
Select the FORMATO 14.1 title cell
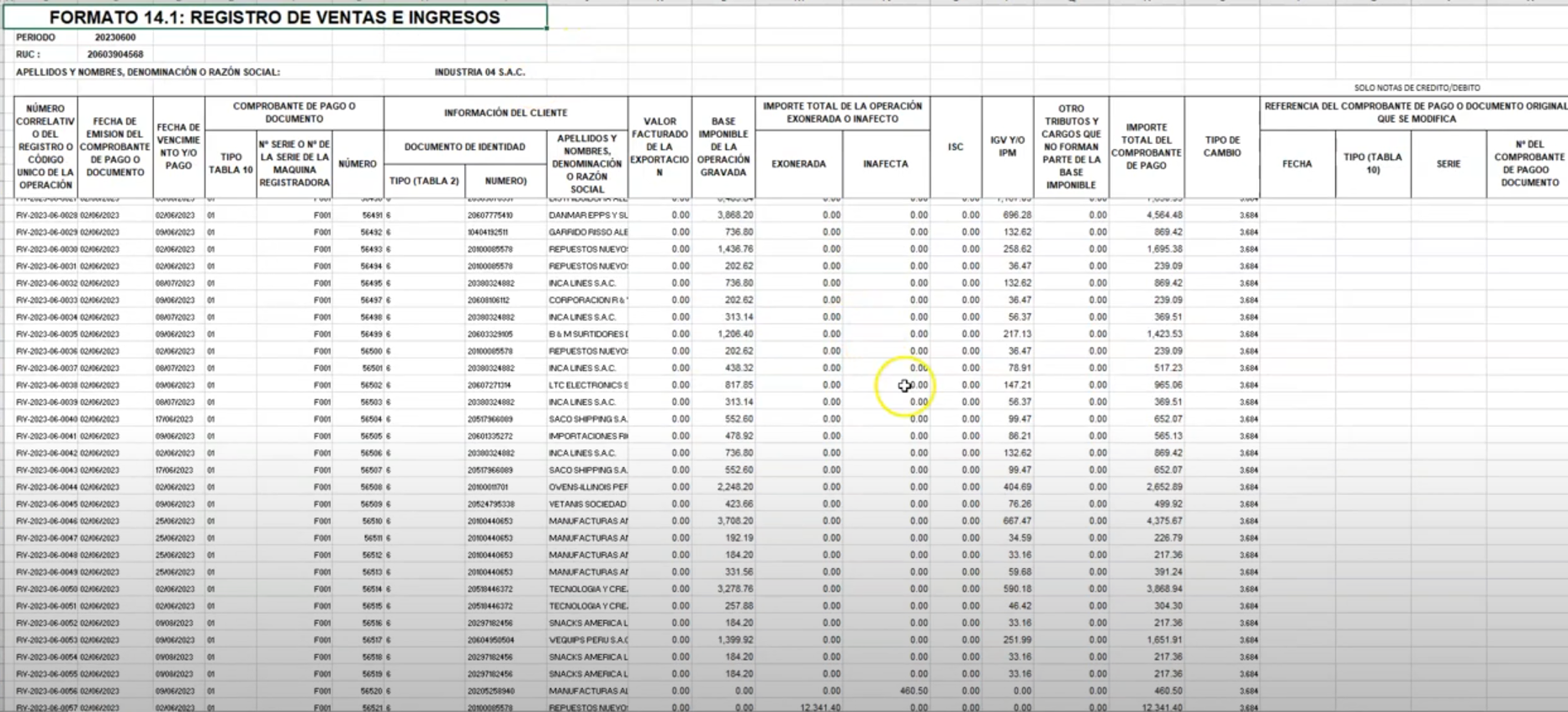274,18
